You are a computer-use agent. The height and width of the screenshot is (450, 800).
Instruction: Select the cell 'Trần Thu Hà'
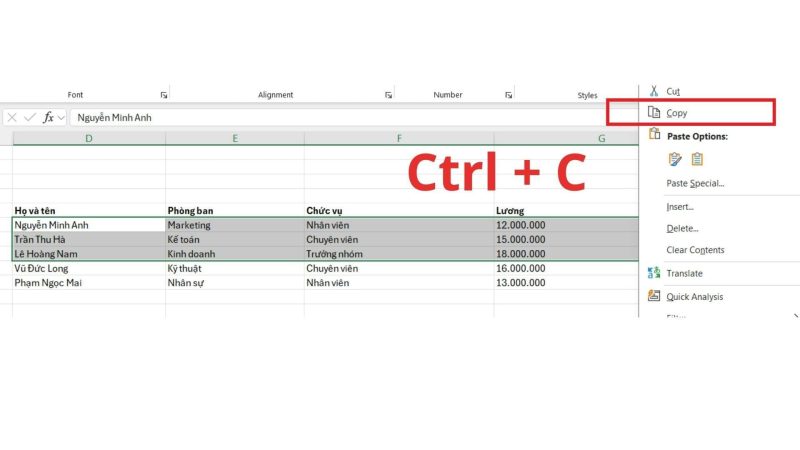pos(89,239)
